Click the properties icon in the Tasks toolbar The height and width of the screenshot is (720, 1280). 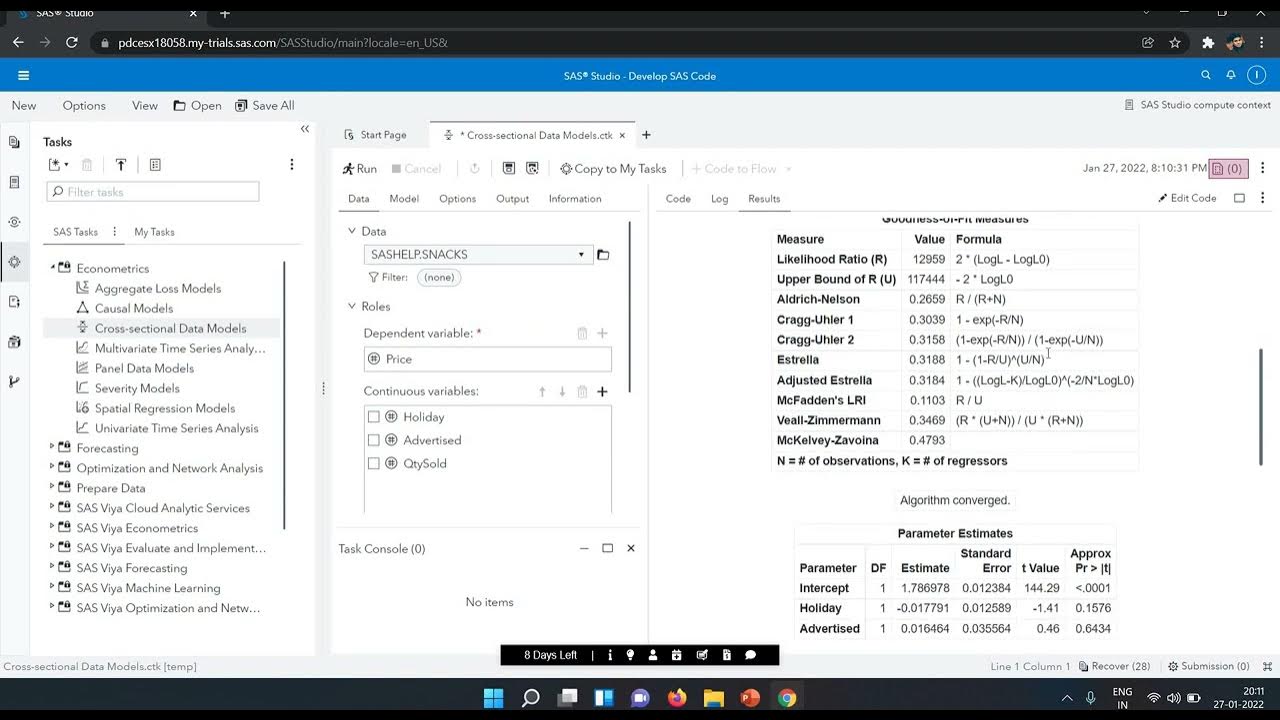tap(155, 165)
